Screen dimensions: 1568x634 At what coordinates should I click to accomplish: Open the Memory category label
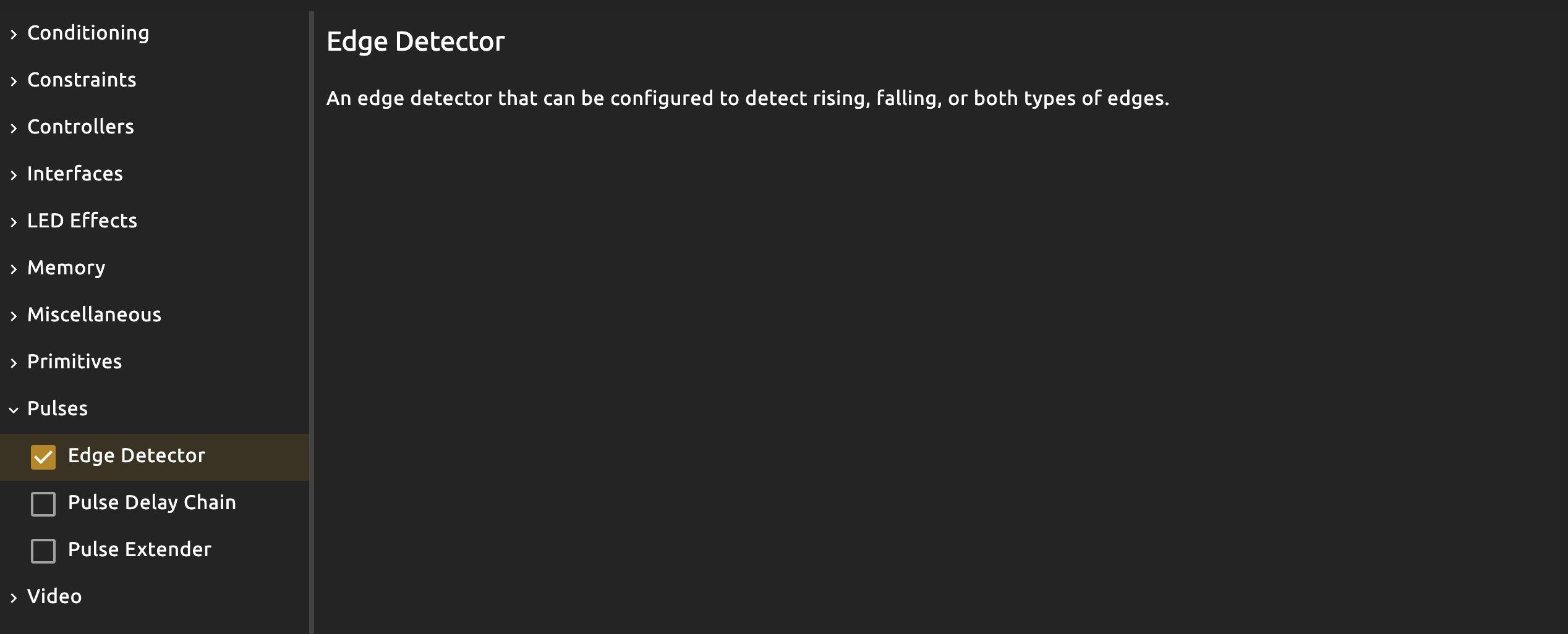pos(66,268)
